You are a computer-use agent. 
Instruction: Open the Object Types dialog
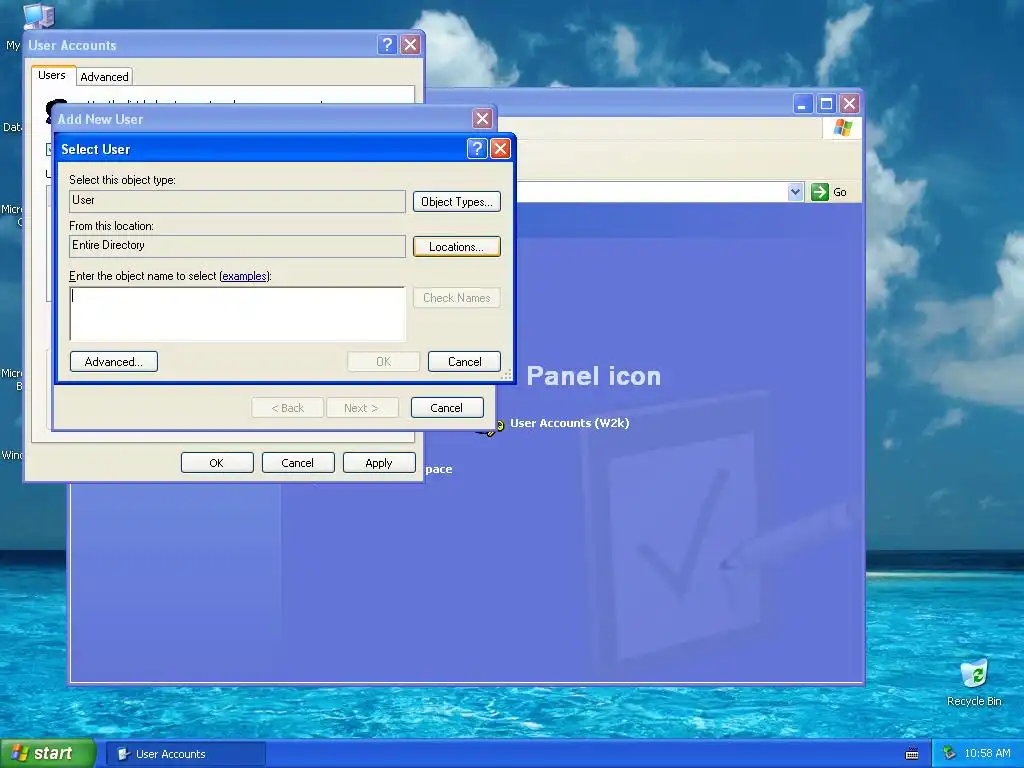tap(456, 202)
